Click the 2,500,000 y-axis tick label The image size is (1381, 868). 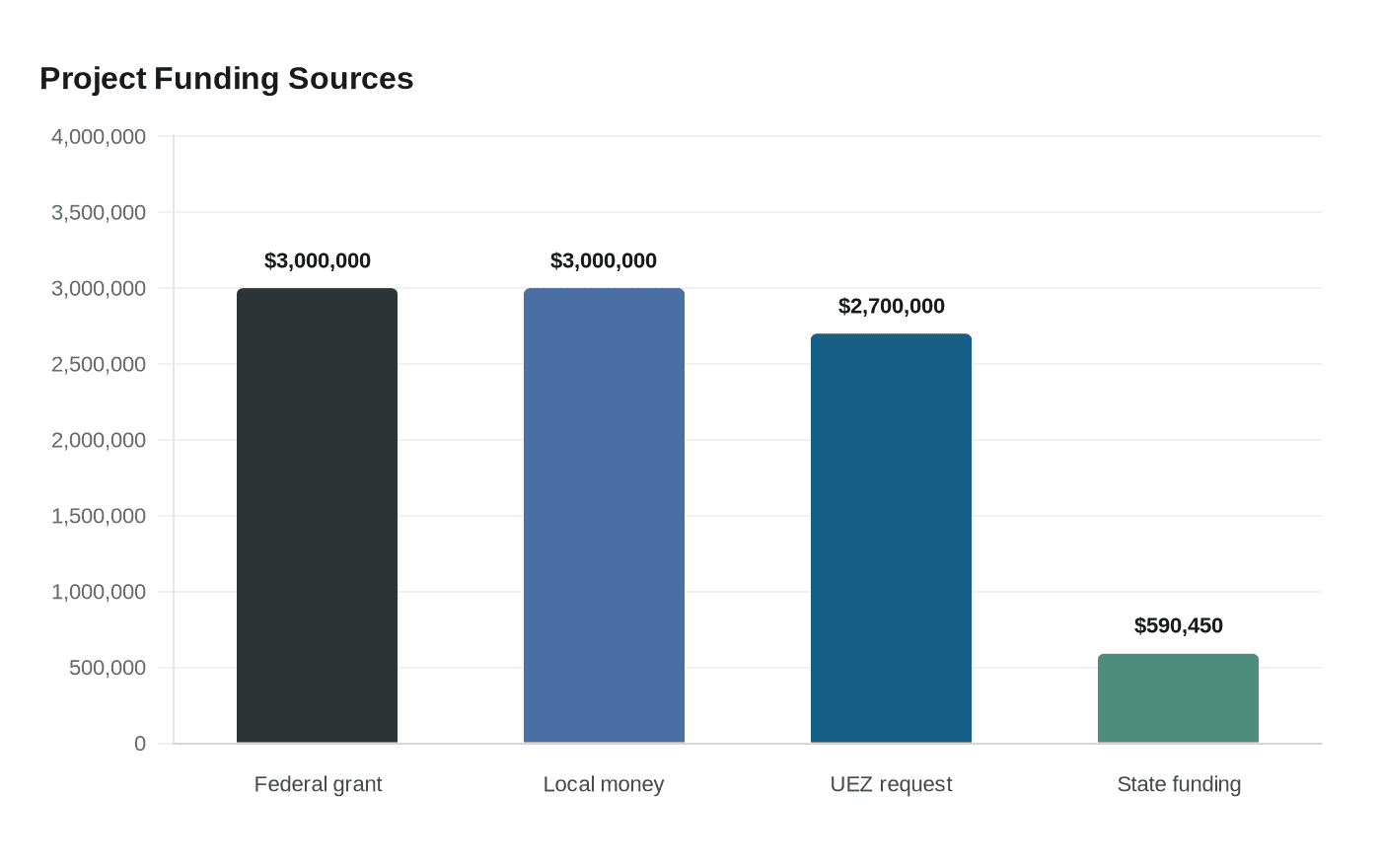click(99, 365)
